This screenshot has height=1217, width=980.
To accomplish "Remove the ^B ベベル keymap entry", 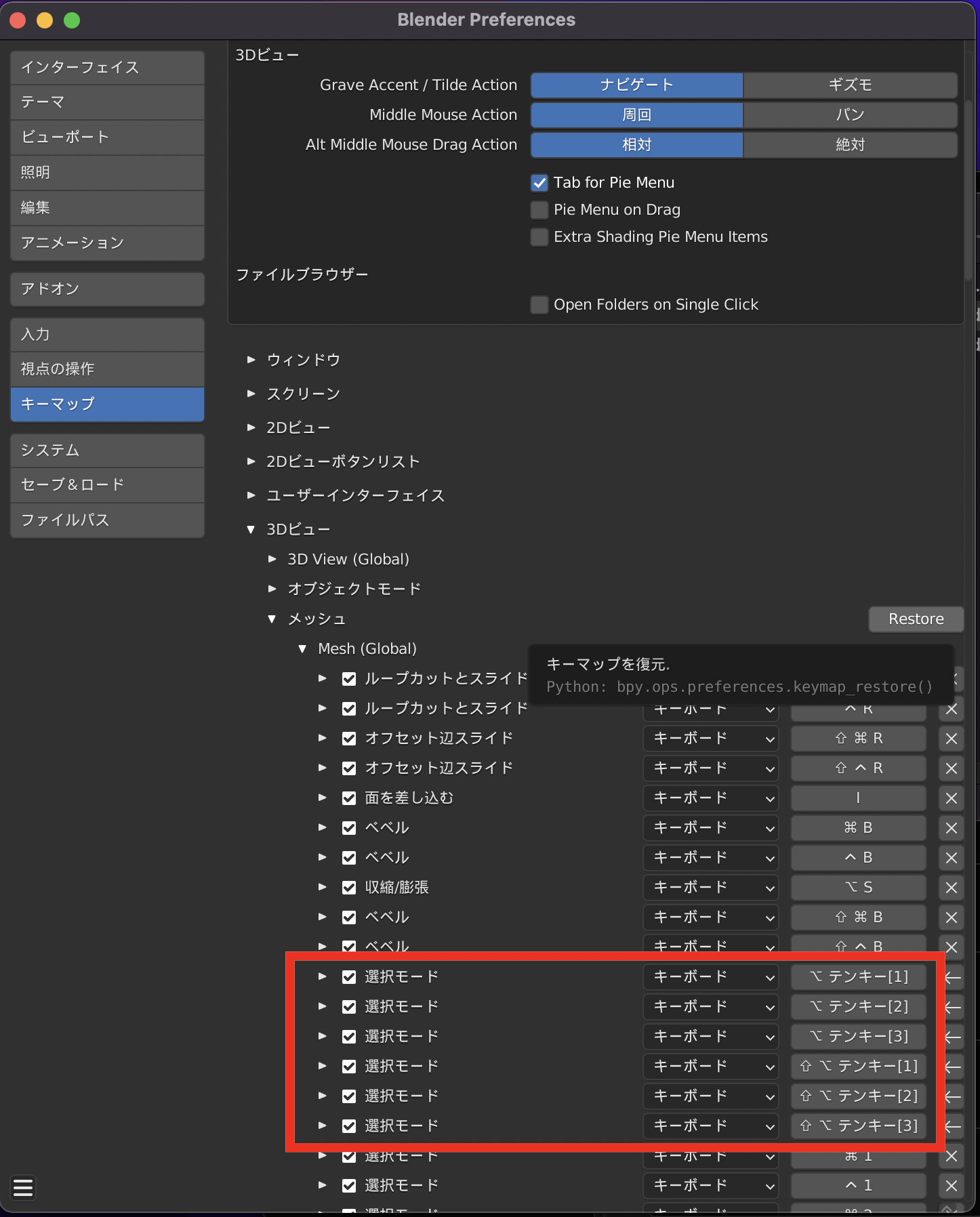I will pyautogui.click(x=951, y=858).
